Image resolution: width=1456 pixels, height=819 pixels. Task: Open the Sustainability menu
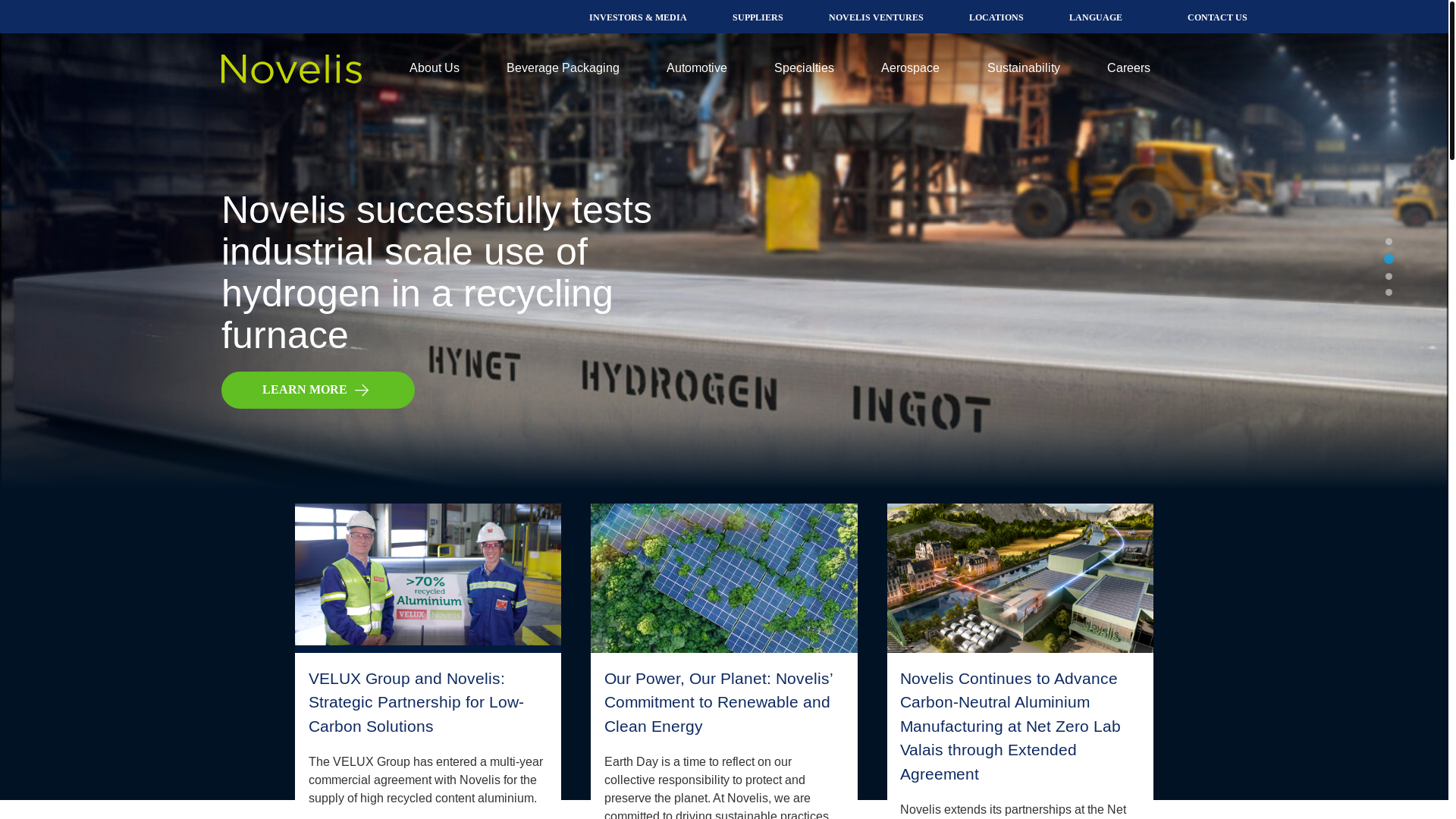coord(1024,68)
